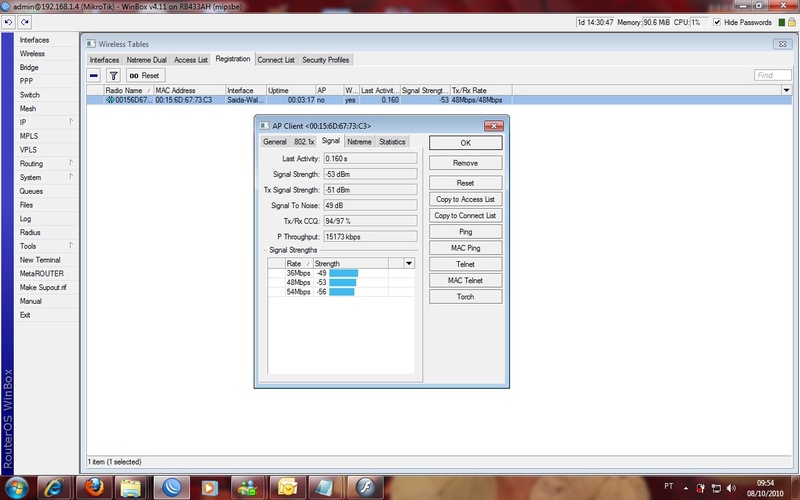This screenshot has width=800, height=500.
Task: Click the yellow padlock icon in top bar
Action: tap(791, 22)
